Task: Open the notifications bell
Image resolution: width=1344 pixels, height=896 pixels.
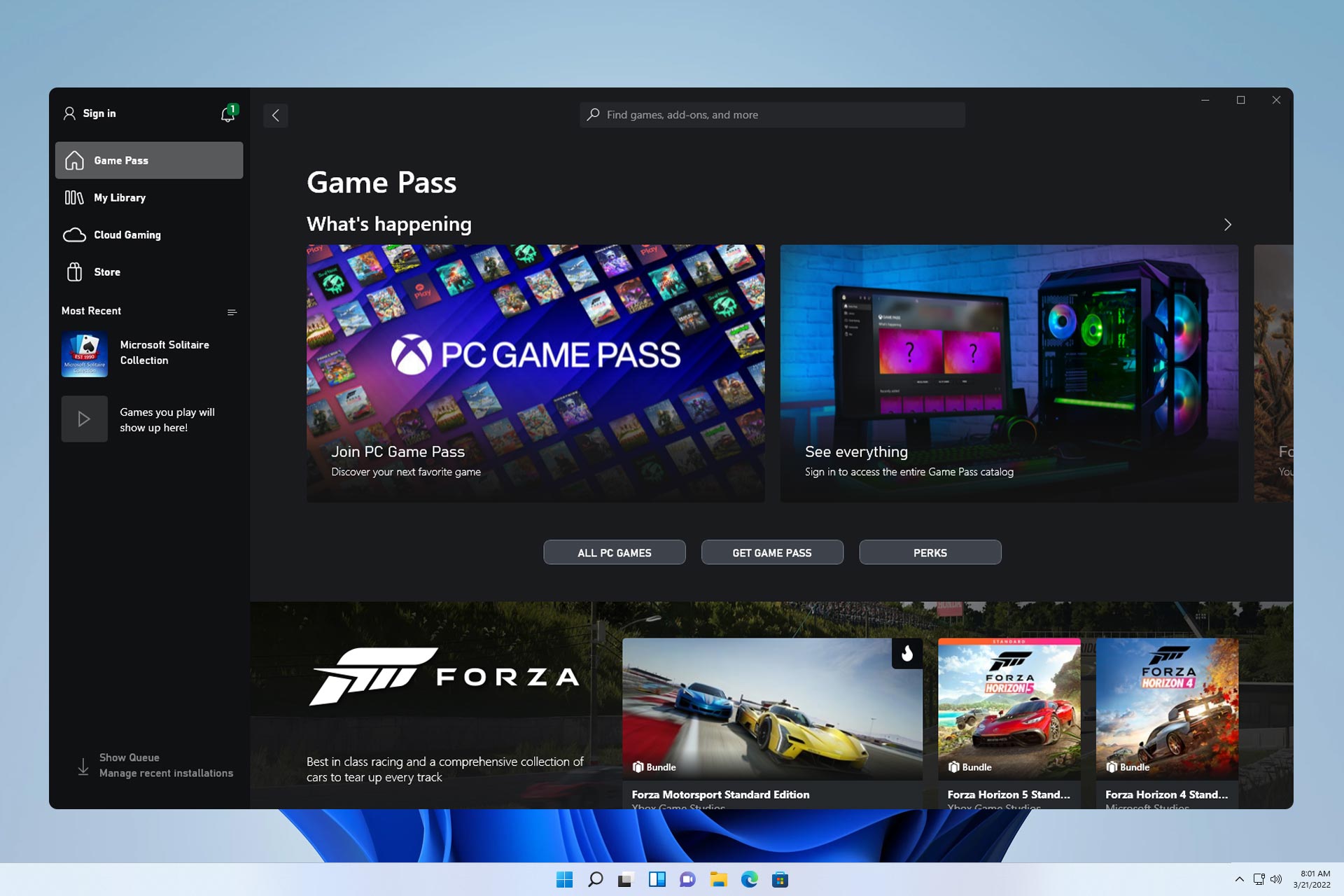Action: pos(227,113)
